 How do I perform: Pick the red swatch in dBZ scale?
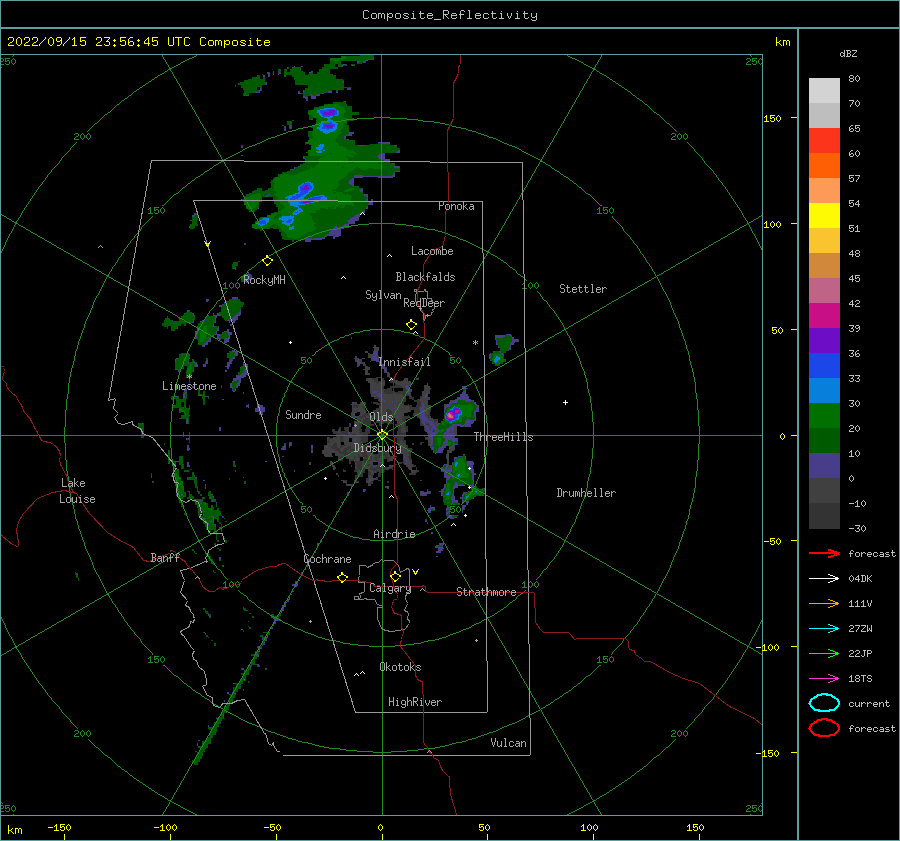(824, 141)
